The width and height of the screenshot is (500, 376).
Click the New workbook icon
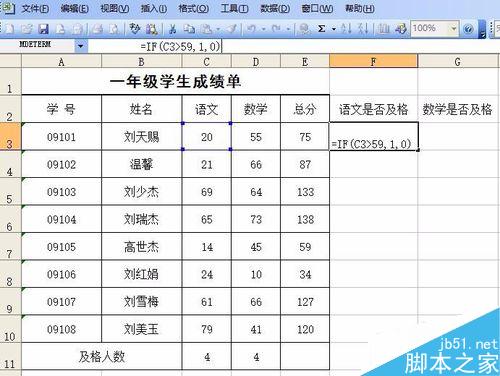(x=9, y=29)
